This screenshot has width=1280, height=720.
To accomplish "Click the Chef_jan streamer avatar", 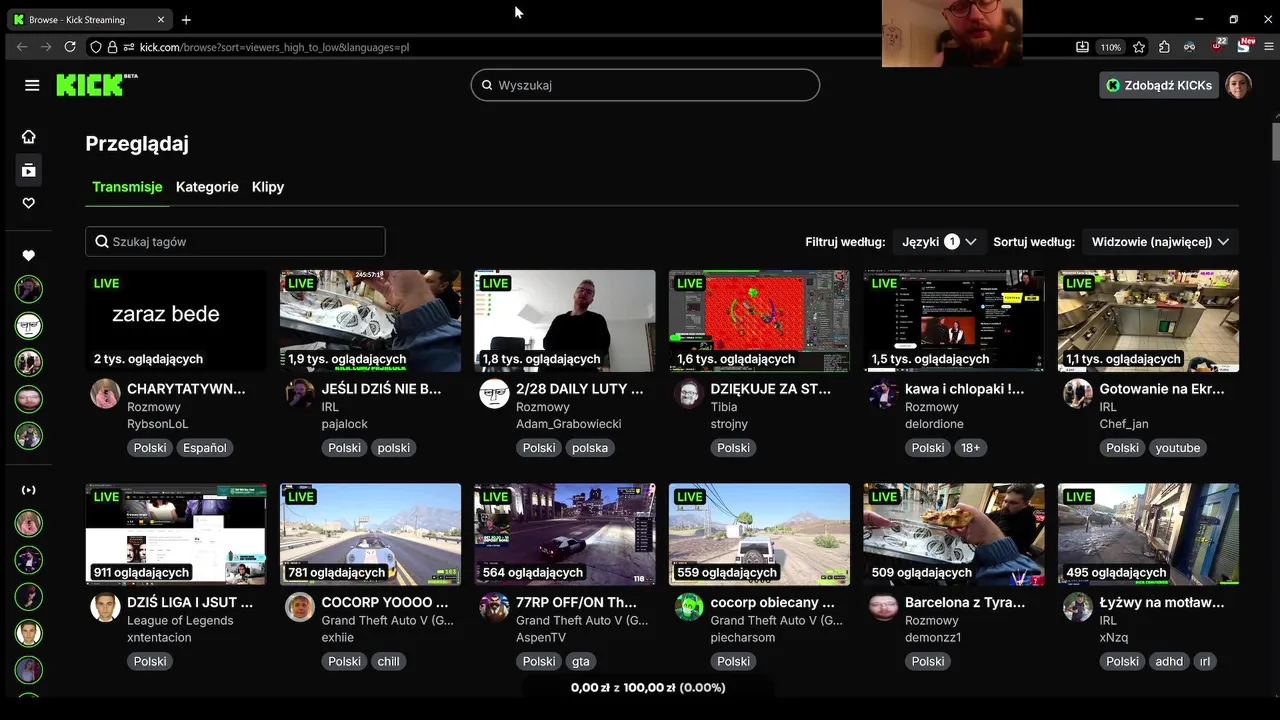I will (x=1078, y=394).
